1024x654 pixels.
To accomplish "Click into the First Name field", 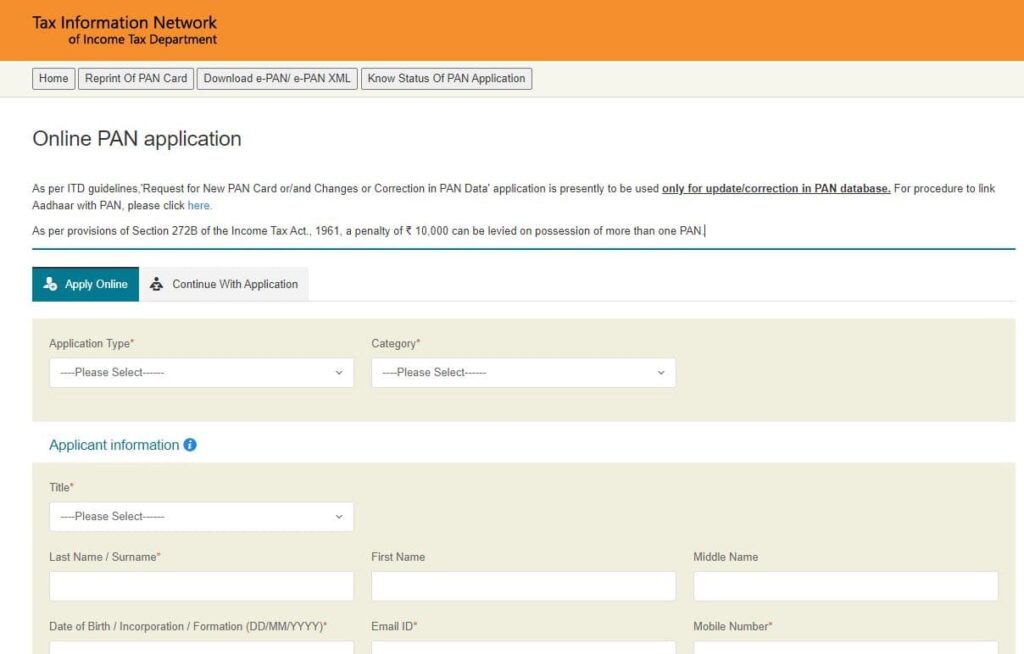I will tap(523, 586).
